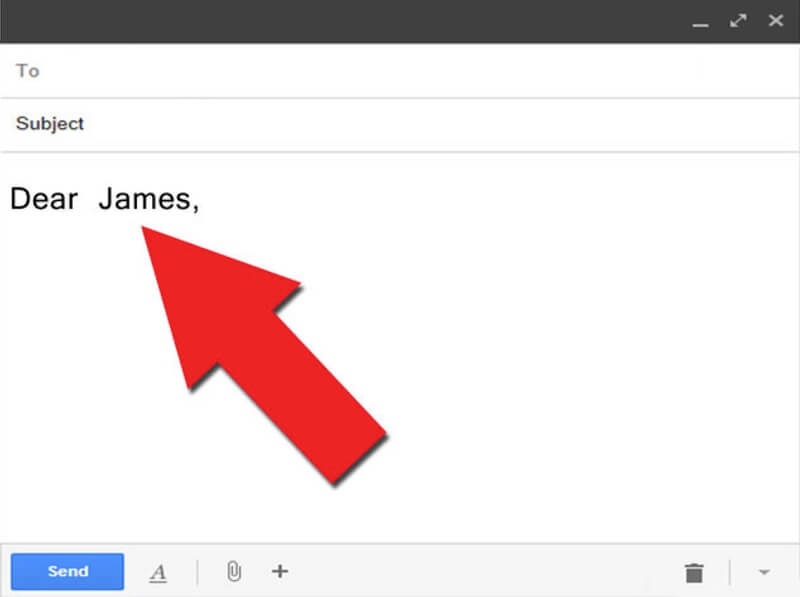This screenshot has height=597, width=800.
Task: Close the compose window with the X
Action: tap(776, 20)
